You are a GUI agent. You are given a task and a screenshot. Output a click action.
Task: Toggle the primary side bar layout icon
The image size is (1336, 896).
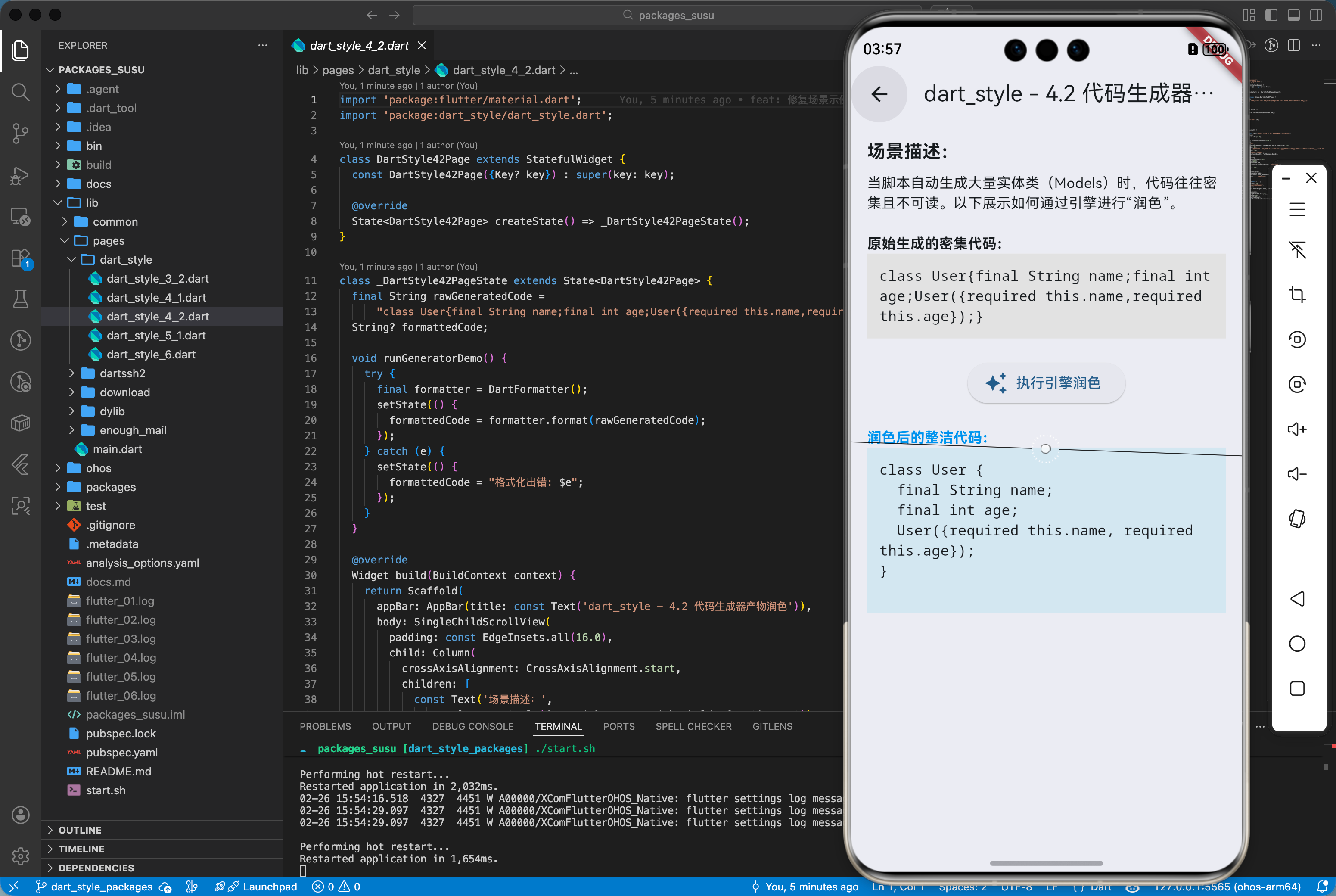click(1271, 16)
